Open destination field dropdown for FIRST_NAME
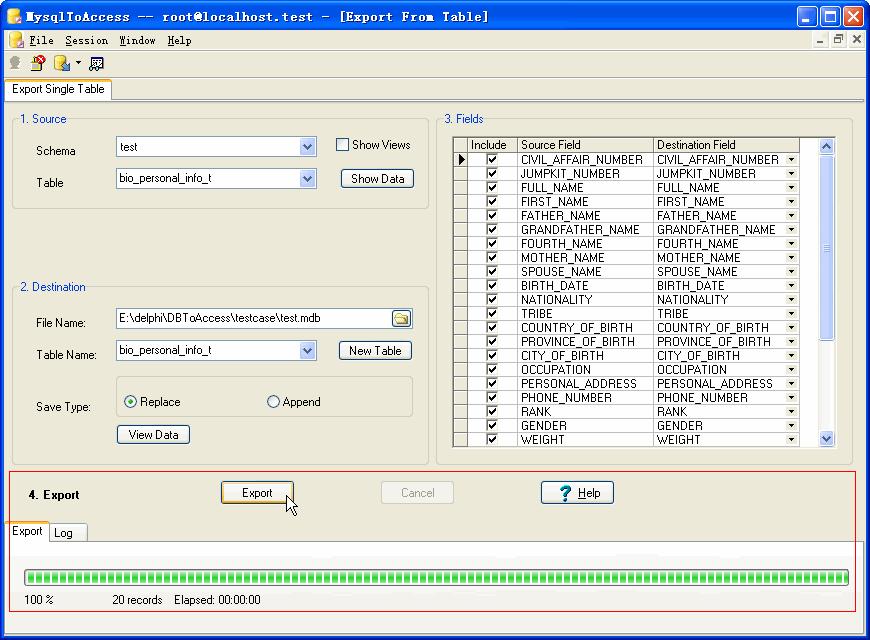 point(792,202)
